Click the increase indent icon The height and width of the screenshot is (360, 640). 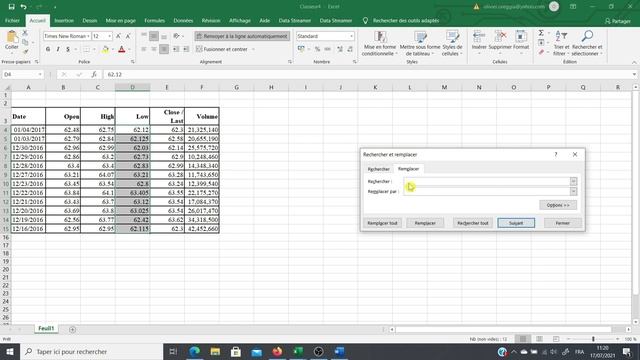[x=186, y=49]
